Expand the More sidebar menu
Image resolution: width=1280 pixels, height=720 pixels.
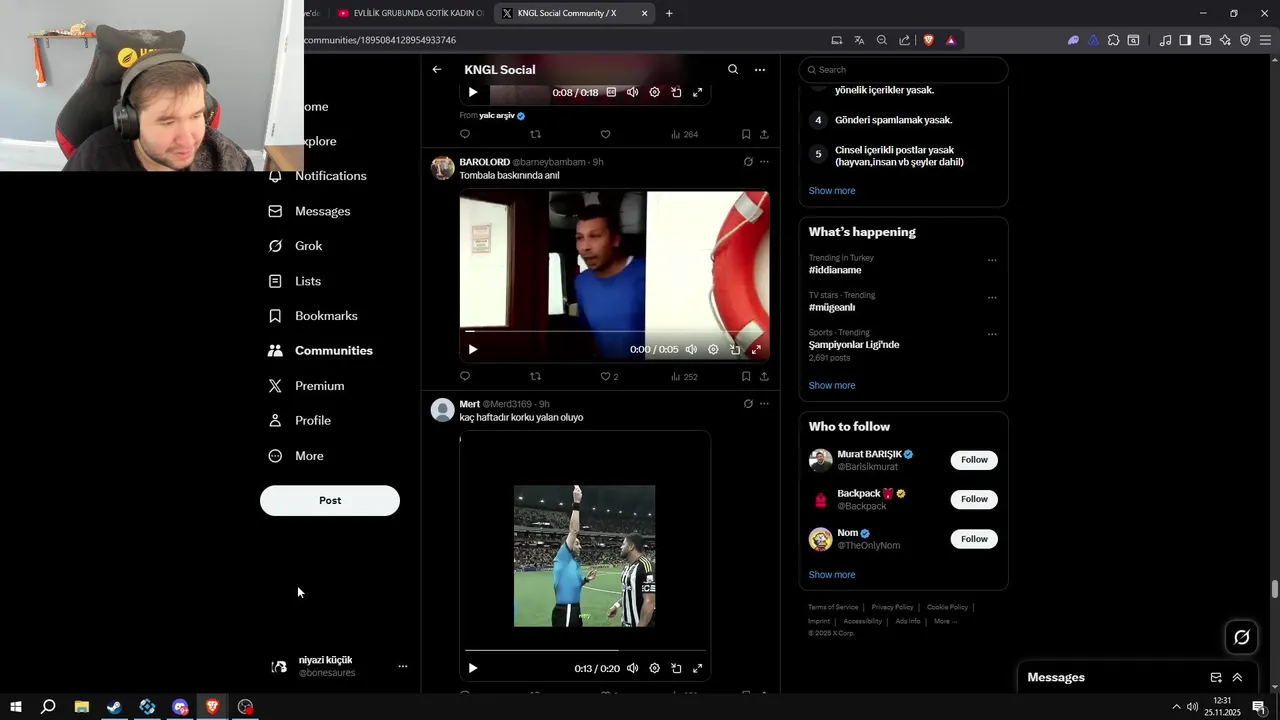point(296,456)
